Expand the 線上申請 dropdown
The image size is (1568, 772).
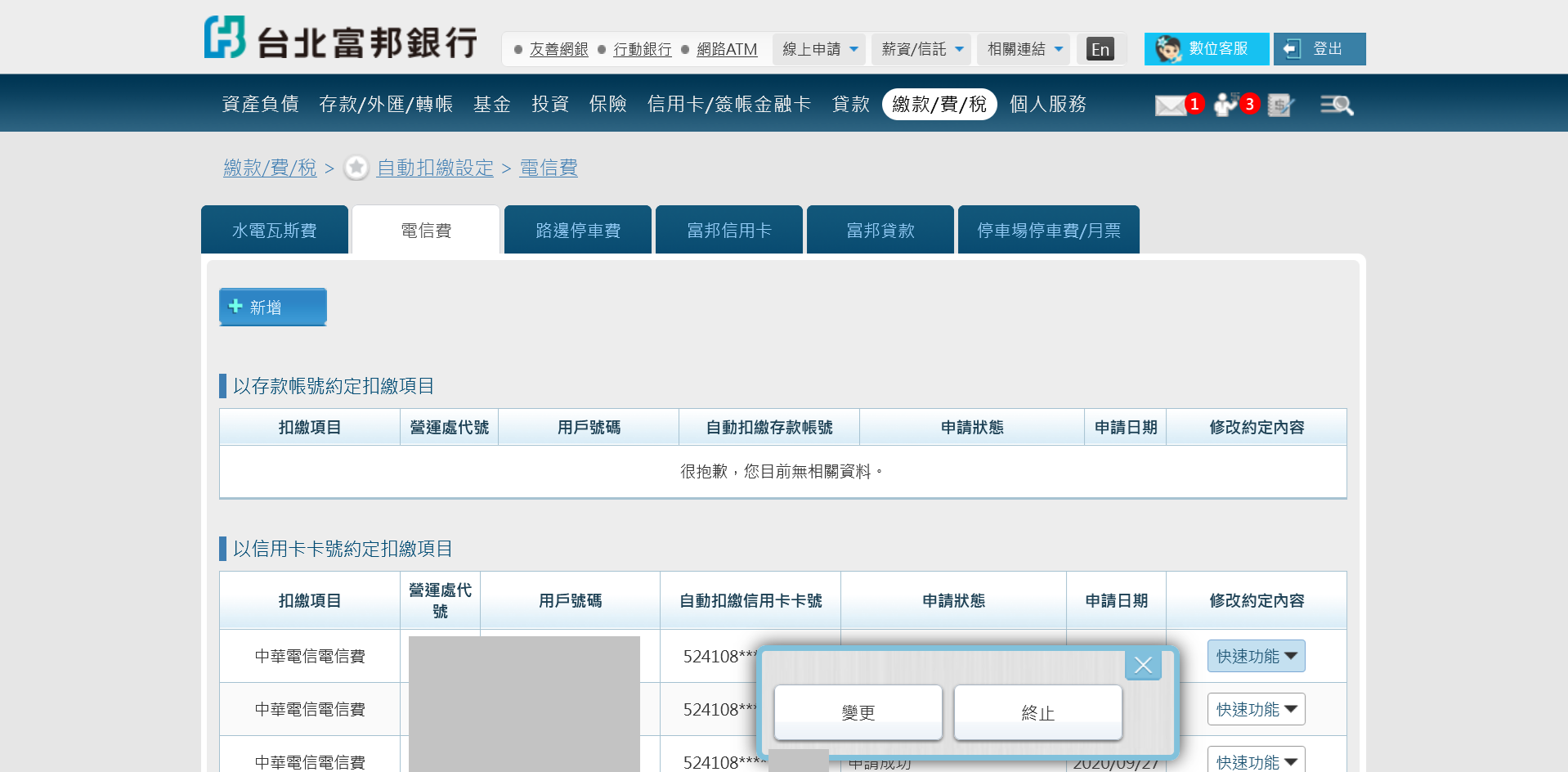[x=820, y=49]
